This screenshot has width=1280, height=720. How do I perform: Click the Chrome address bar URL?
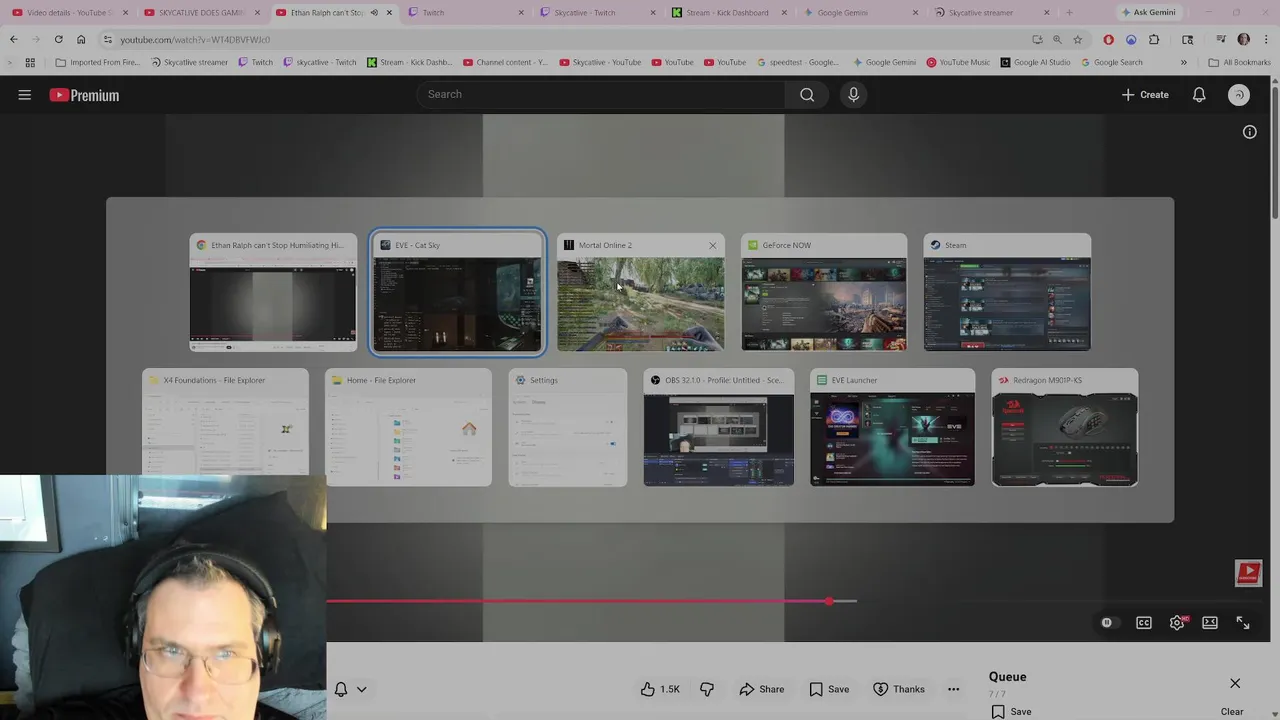(x=195, y=39)
